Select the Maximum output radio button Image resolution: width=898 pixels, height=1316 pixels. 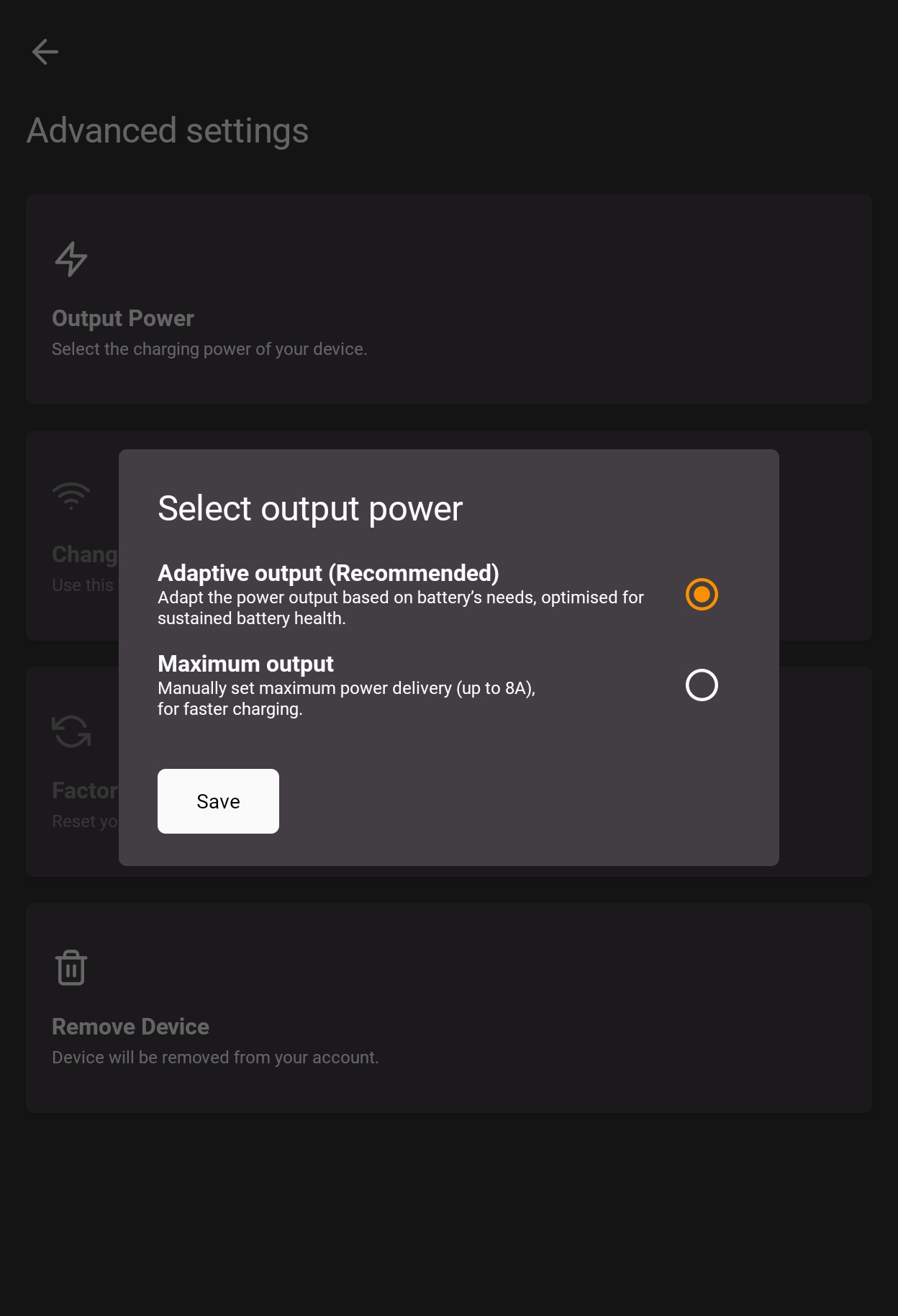pos(702,685)
